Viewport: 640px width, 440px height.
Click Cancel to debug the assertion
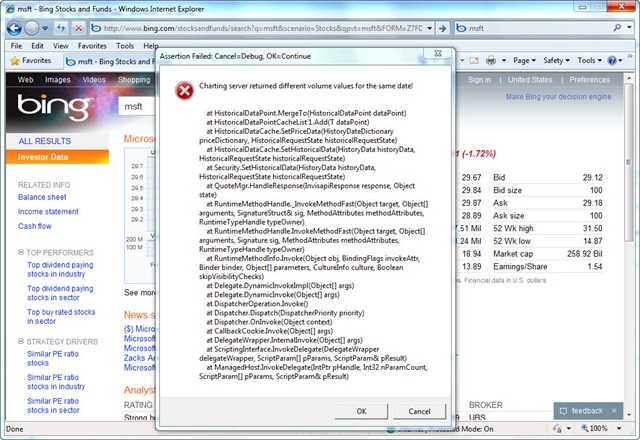tap(419, 411)
